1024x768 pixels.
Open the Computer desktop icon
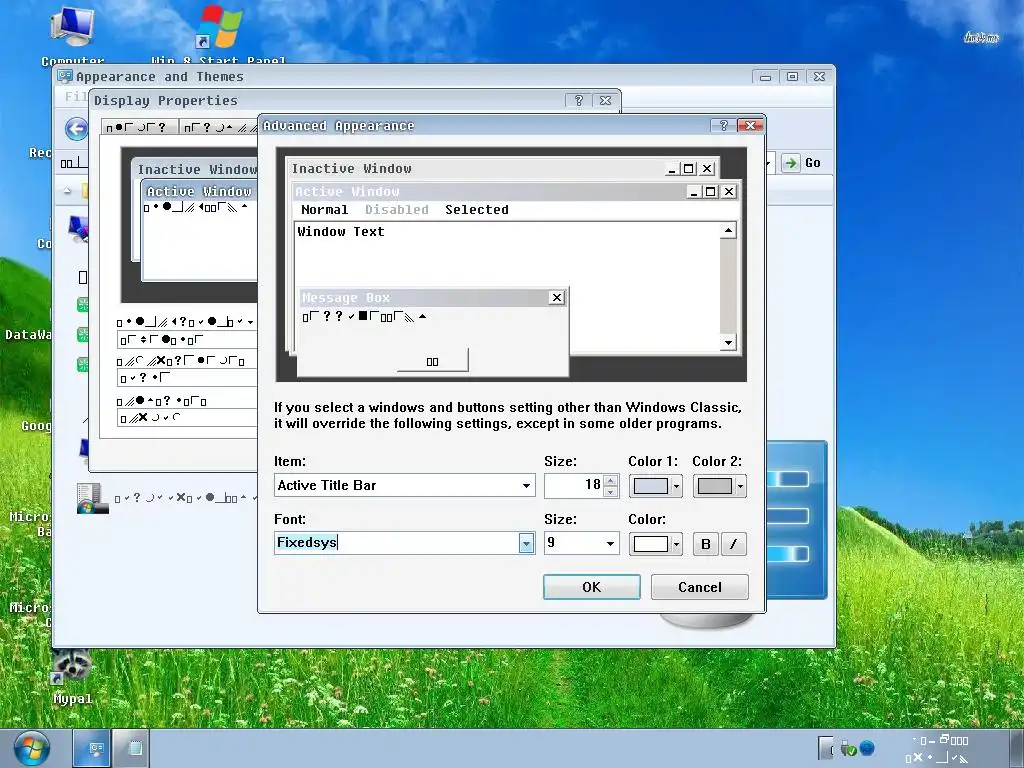point(72,34)
